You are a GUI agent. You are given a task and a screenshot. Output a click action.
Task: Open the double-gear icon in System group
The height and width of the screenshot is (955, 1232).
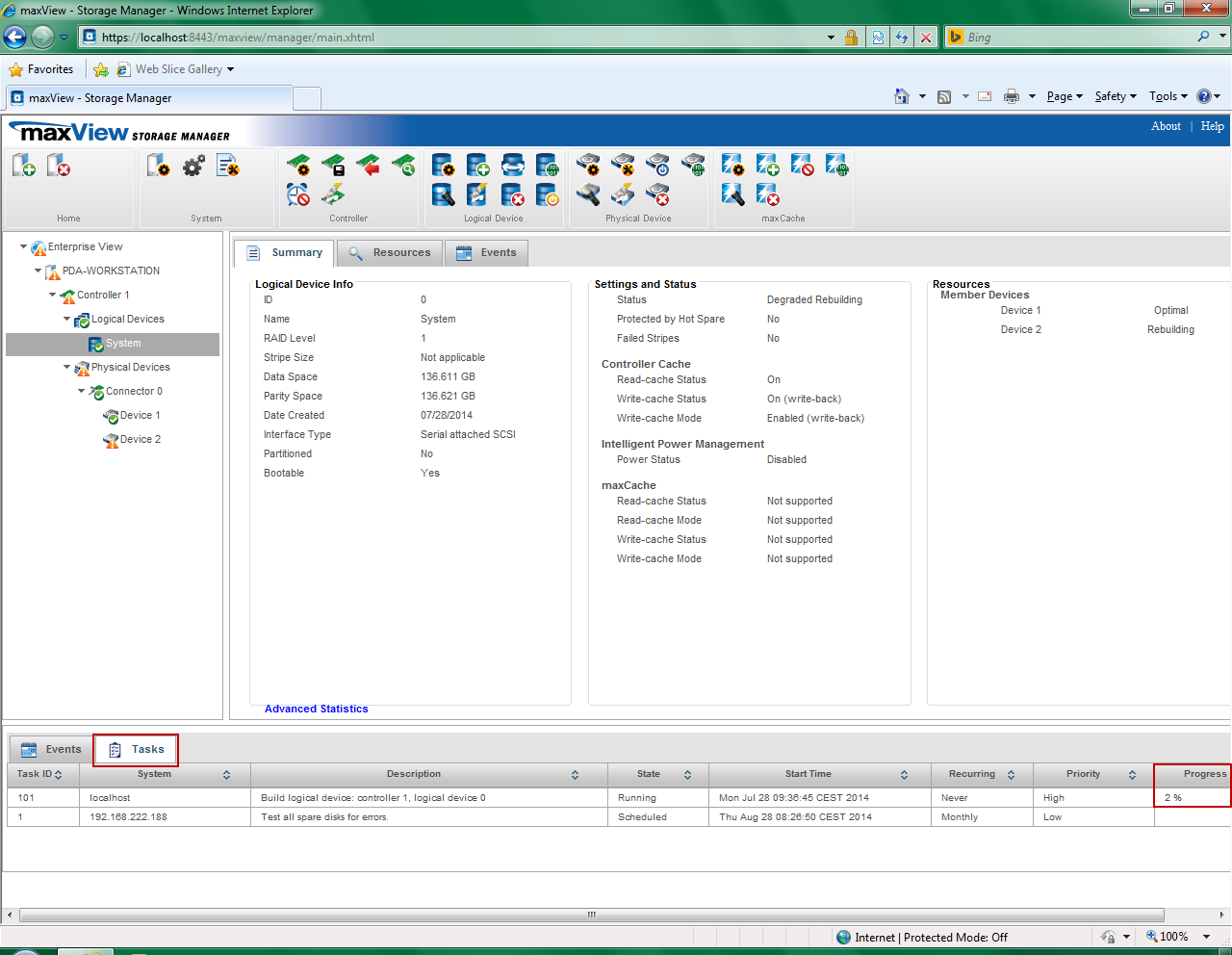[193, 167]
